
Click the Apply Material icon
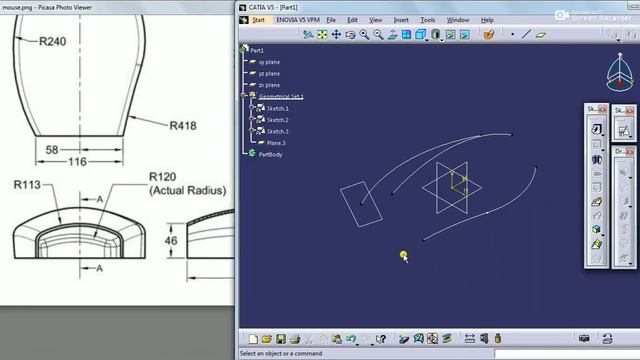pos(489,35)
